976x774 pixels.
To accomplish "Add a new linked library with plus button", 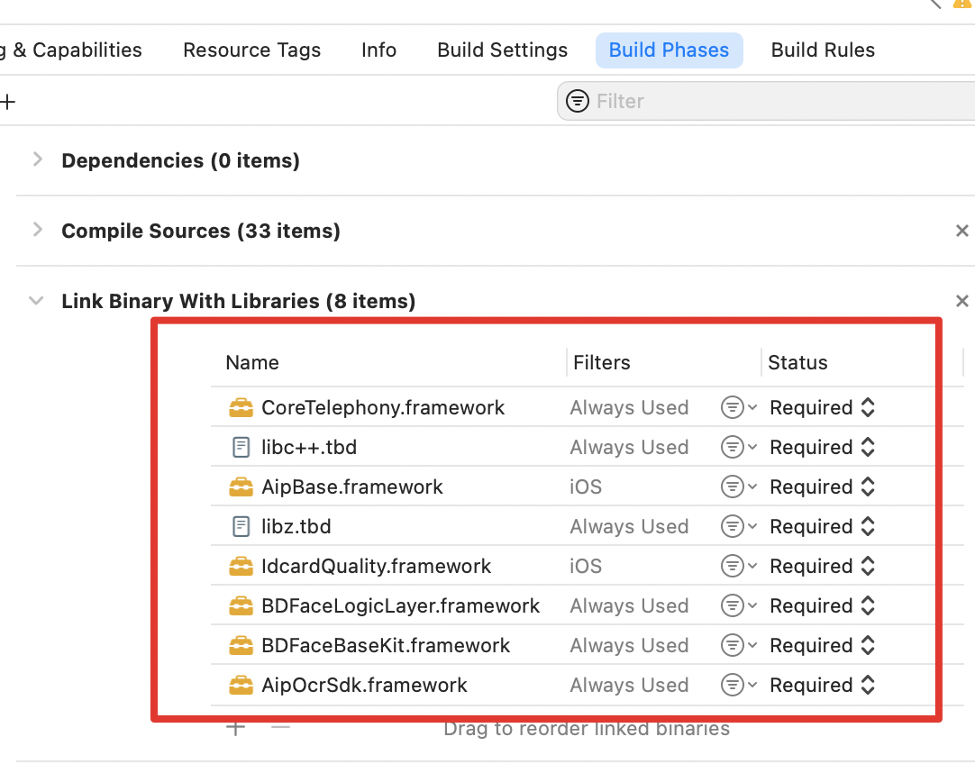I will click(235, 727).
